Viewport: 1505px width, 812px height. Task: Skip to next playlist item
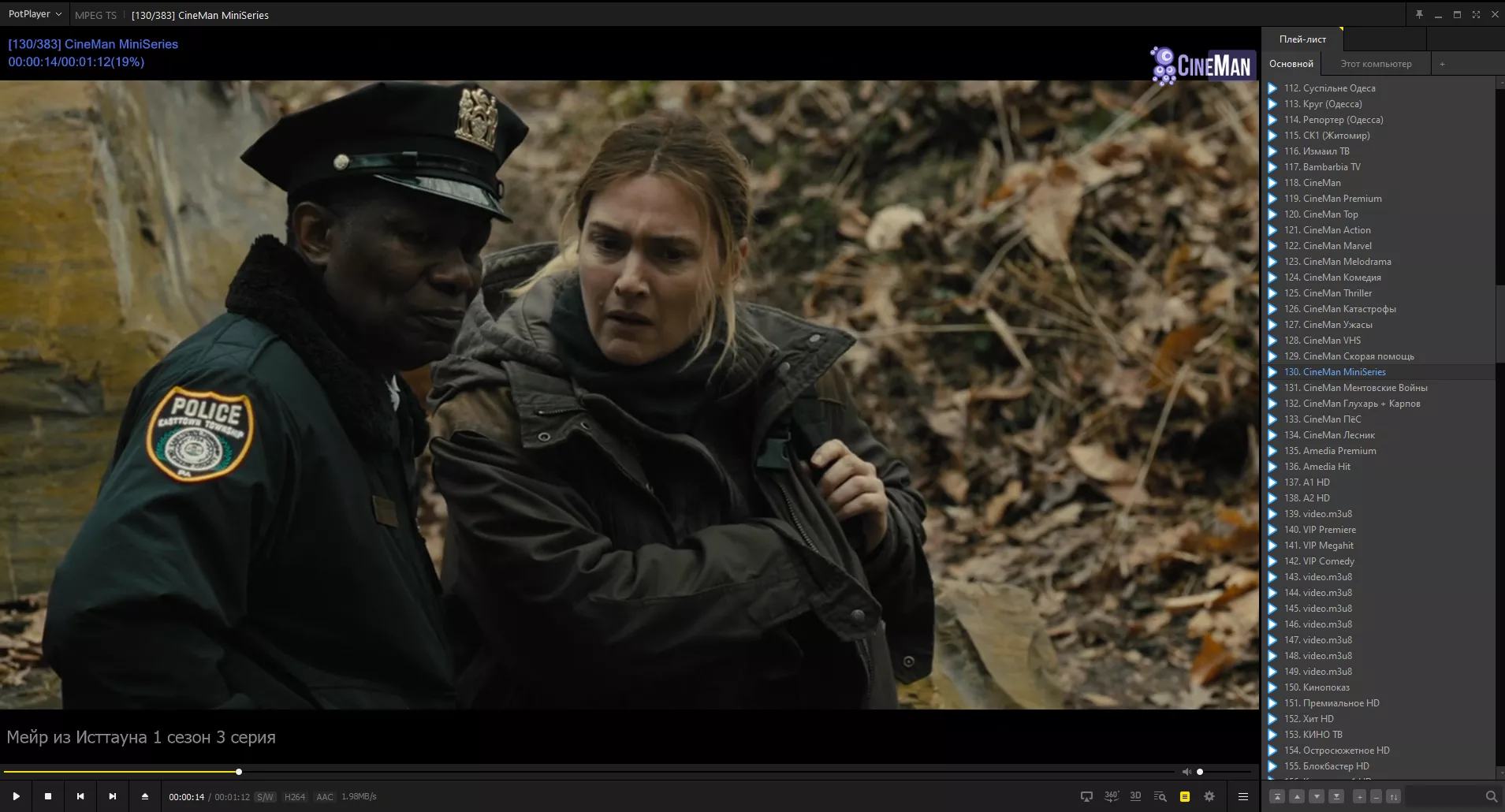(x=112, y=796)
